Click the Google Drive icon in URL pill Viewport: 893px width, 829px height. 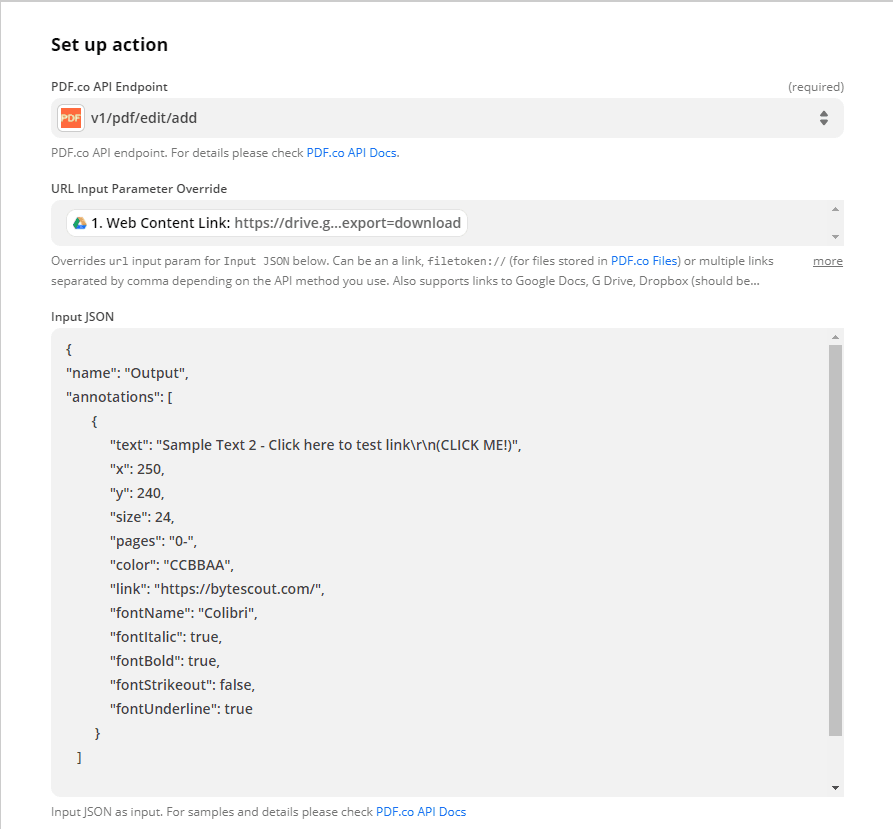pyautogui.click(x=79, y=223)
